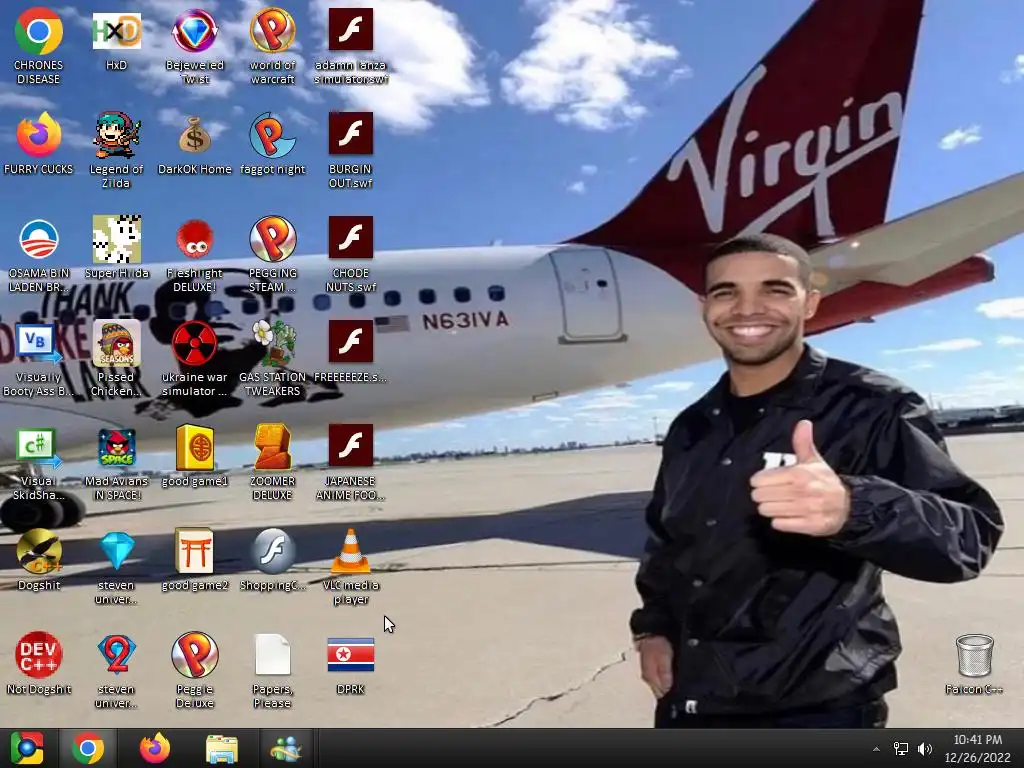This screenshot has width=1024, height=768.
Task: Select steven univer... with blue diamond icon
Action: [116, 551]
